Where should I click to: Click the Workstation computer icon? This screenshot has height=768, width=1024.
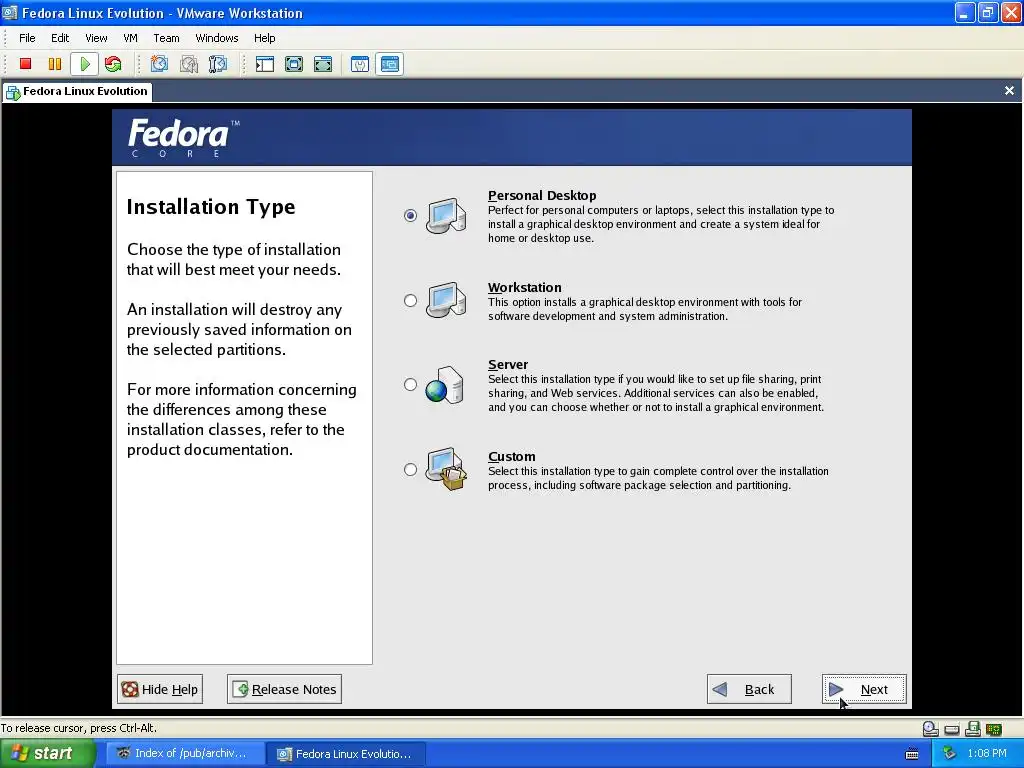click(446, 300)
